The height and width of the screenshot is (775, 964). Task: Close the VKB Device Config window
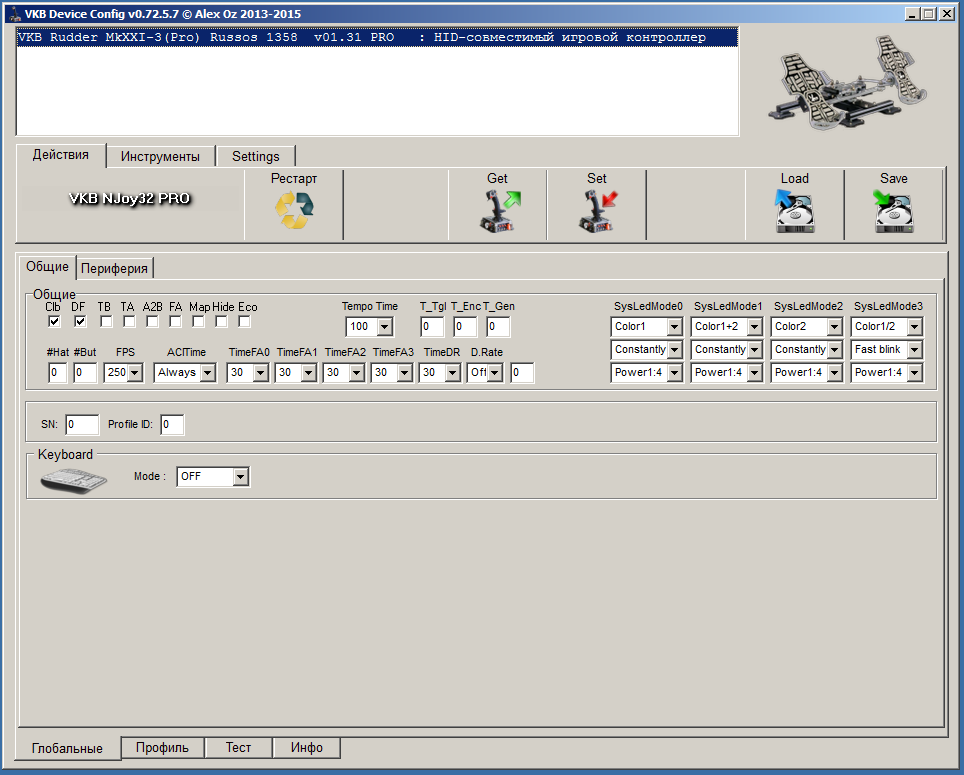tap(947, 14)
